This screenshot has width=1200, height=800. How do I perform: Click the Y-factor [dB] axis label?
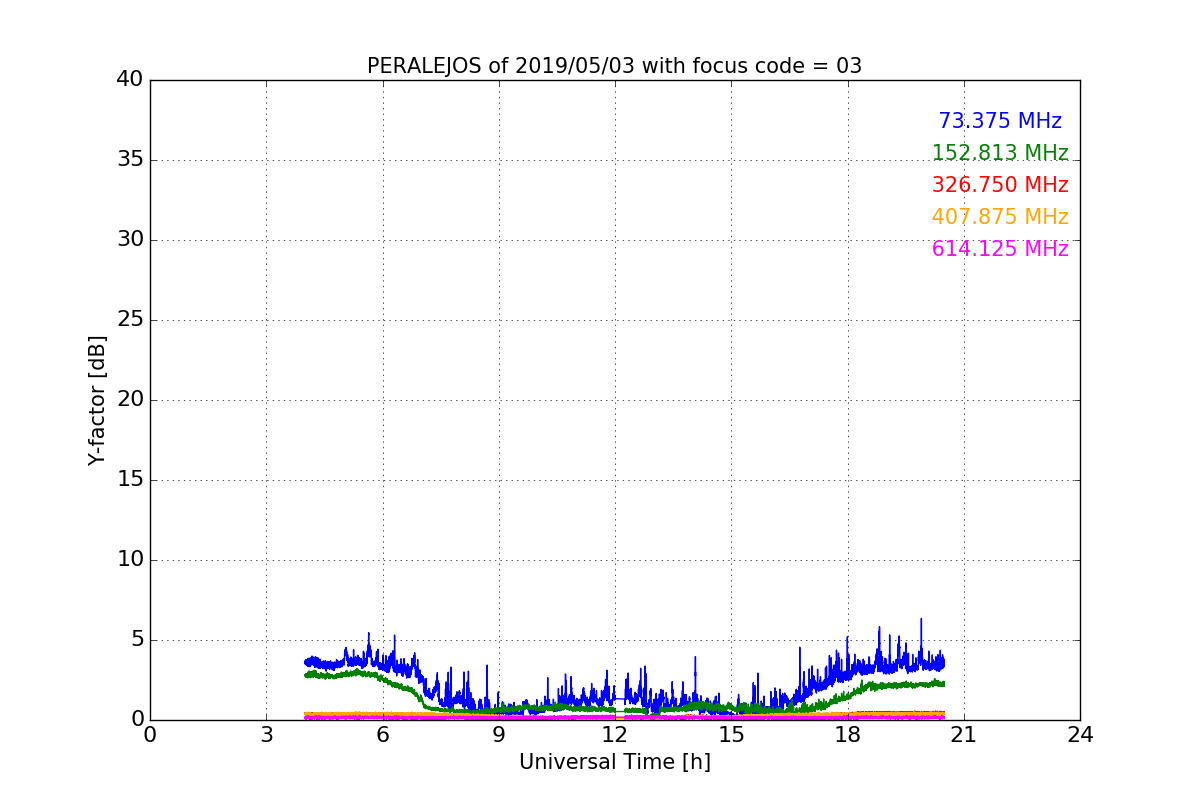[97, 400]
